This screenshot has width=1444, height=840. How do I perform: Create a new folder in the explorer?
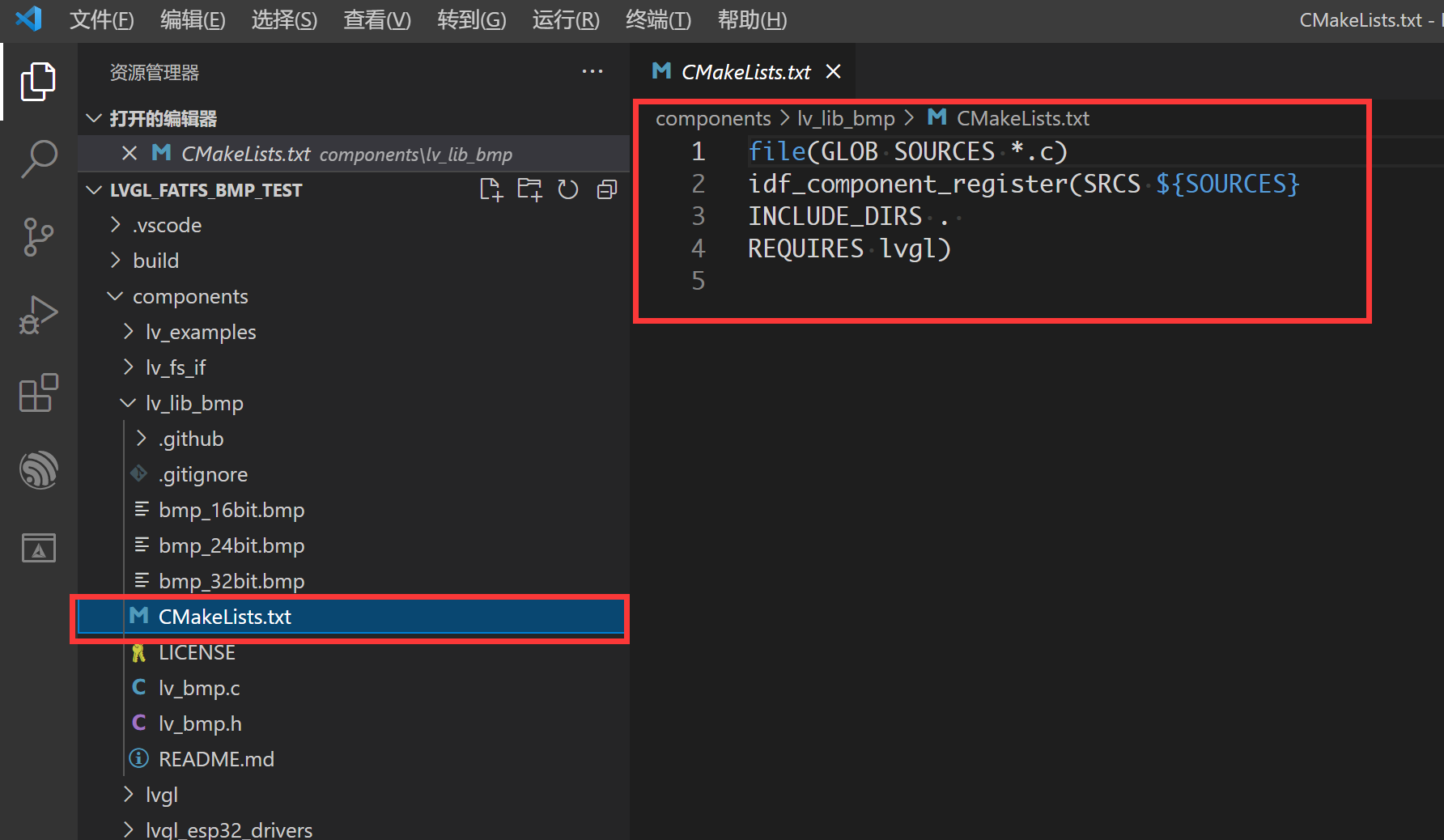tap(529, 189)
